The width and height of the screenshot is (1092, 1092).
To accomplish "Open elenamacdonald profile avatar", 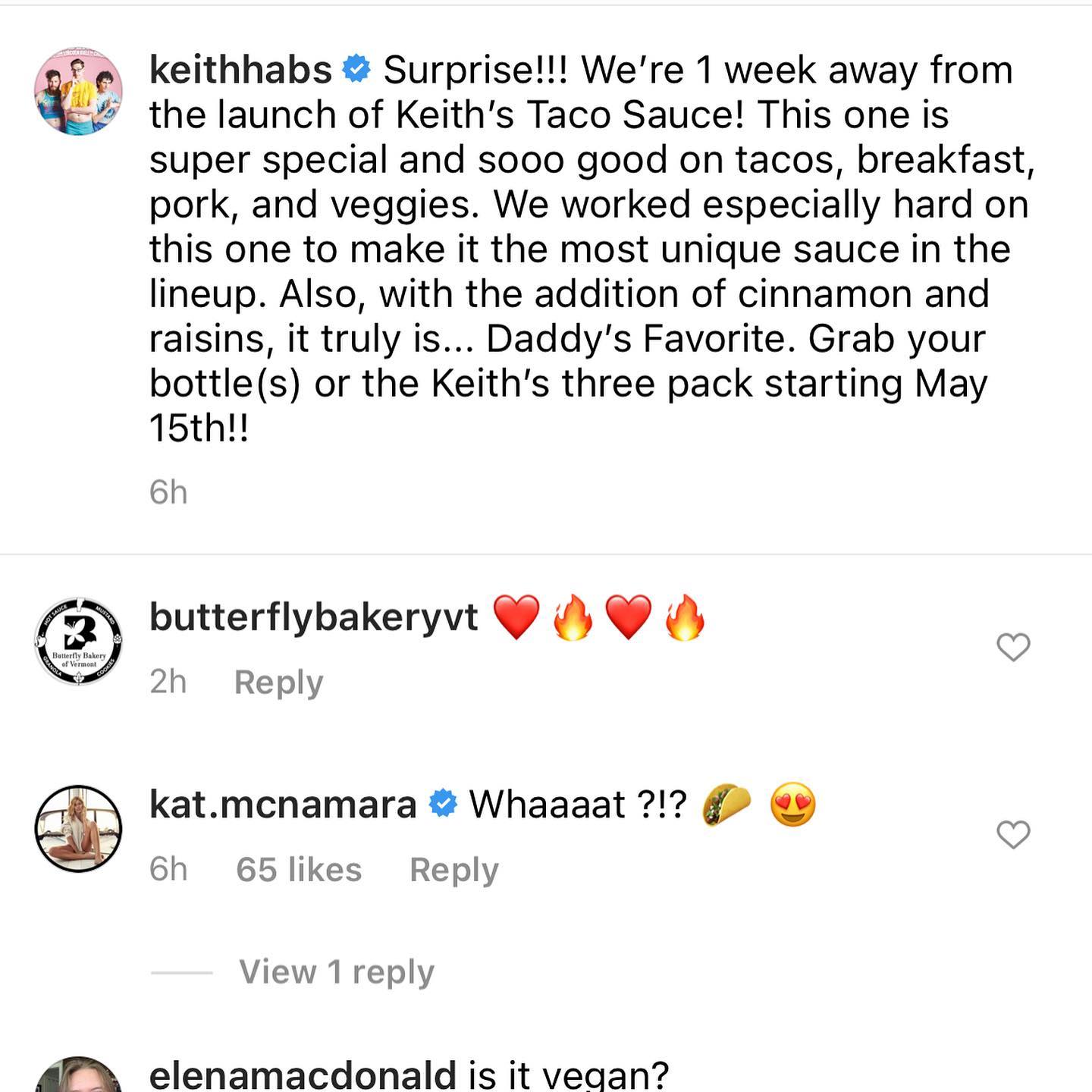I will point(79,1077).
